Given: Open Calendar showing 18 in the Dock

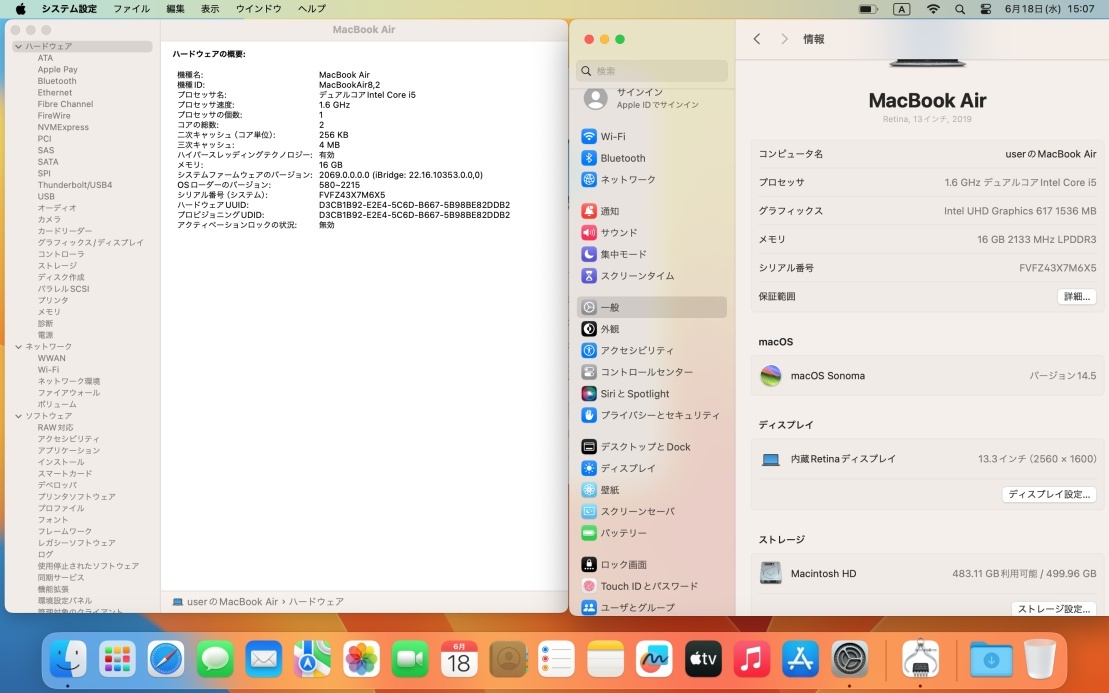Looking at the screenshot, I should (x=458, y=660).
